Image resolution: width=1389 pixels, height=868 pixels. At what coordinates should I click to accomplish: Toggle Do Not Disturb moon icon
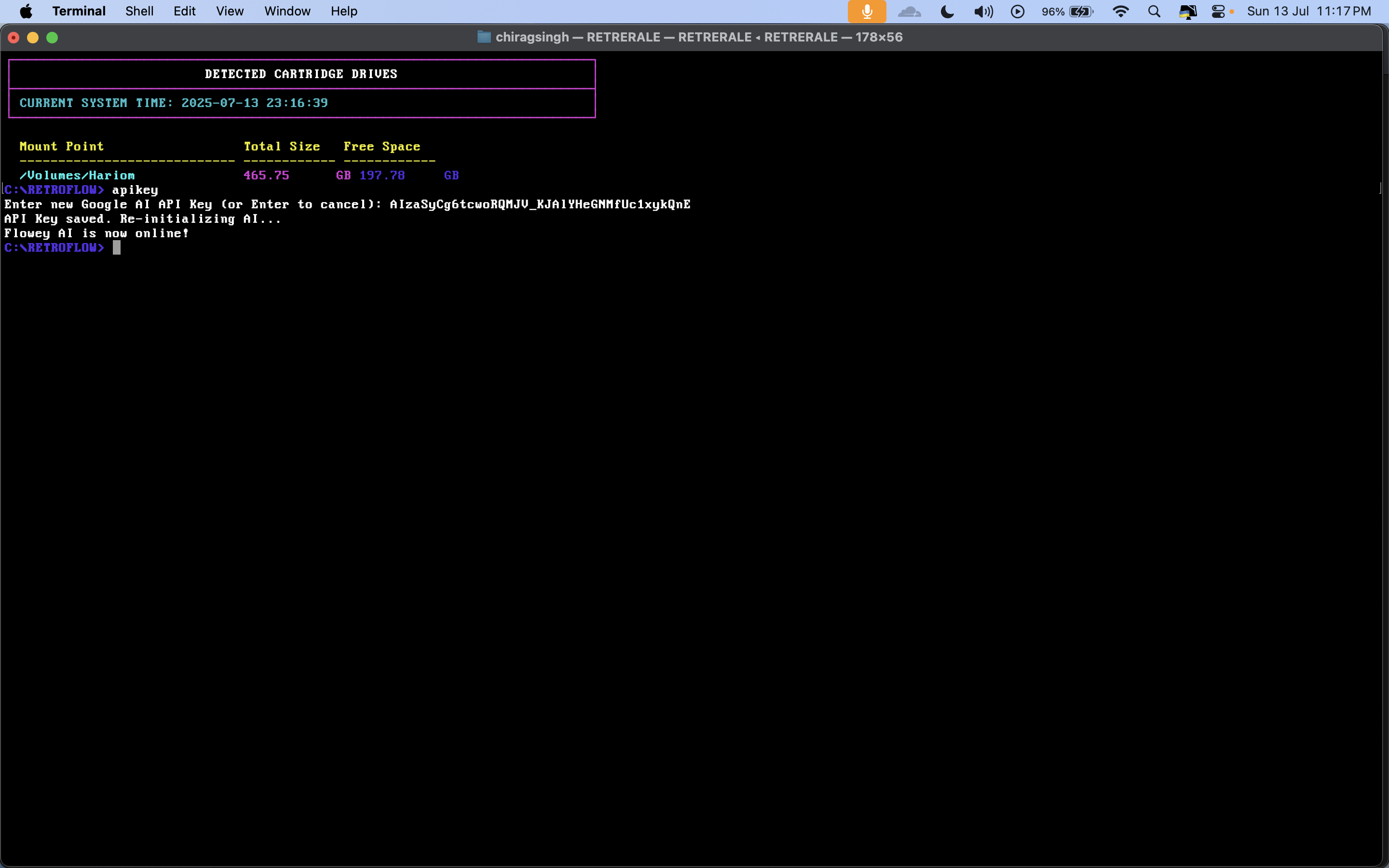pos(947,12)
